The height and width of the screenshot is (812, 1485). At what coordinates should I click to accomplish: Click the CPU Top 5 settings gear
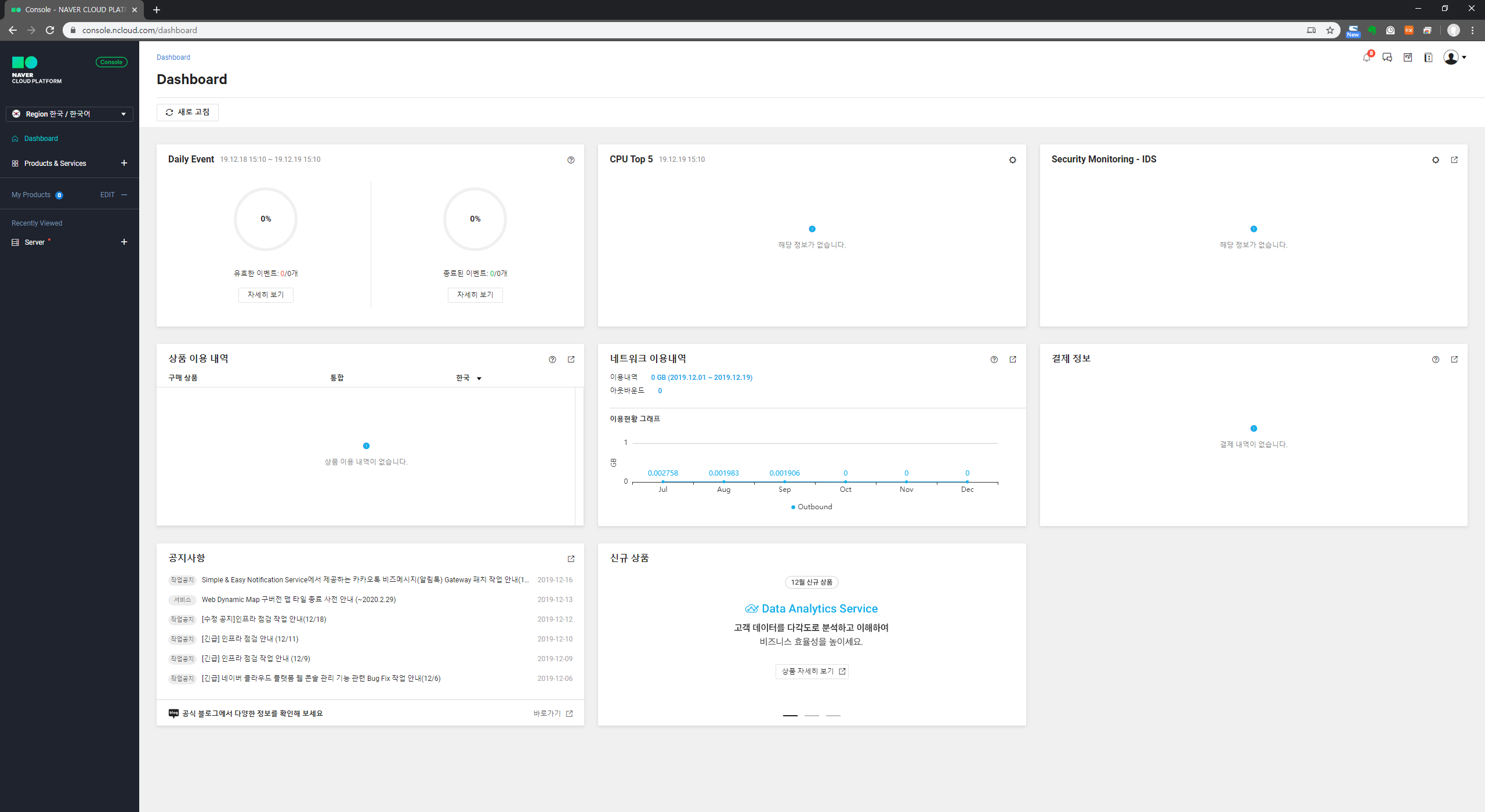(x=1012, y=160)
